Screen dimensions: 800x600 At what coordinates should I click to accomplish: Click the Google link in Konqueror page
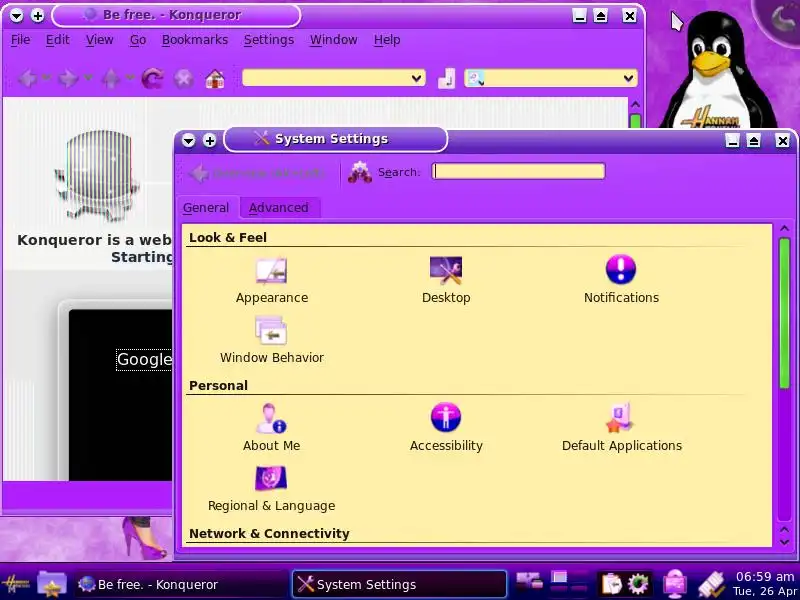pyautogui.click(x=144, y=359)
